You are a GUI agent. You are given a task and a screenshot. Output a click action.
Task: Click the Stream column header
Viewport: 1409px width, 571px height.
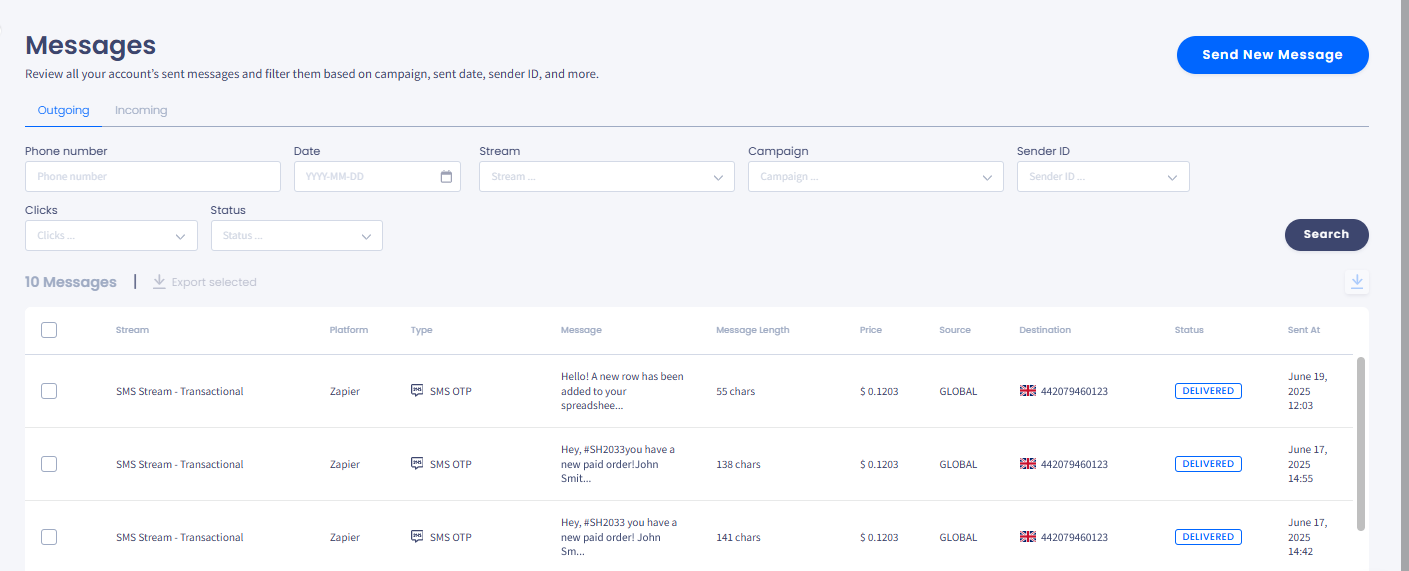(x=132, y=330)
